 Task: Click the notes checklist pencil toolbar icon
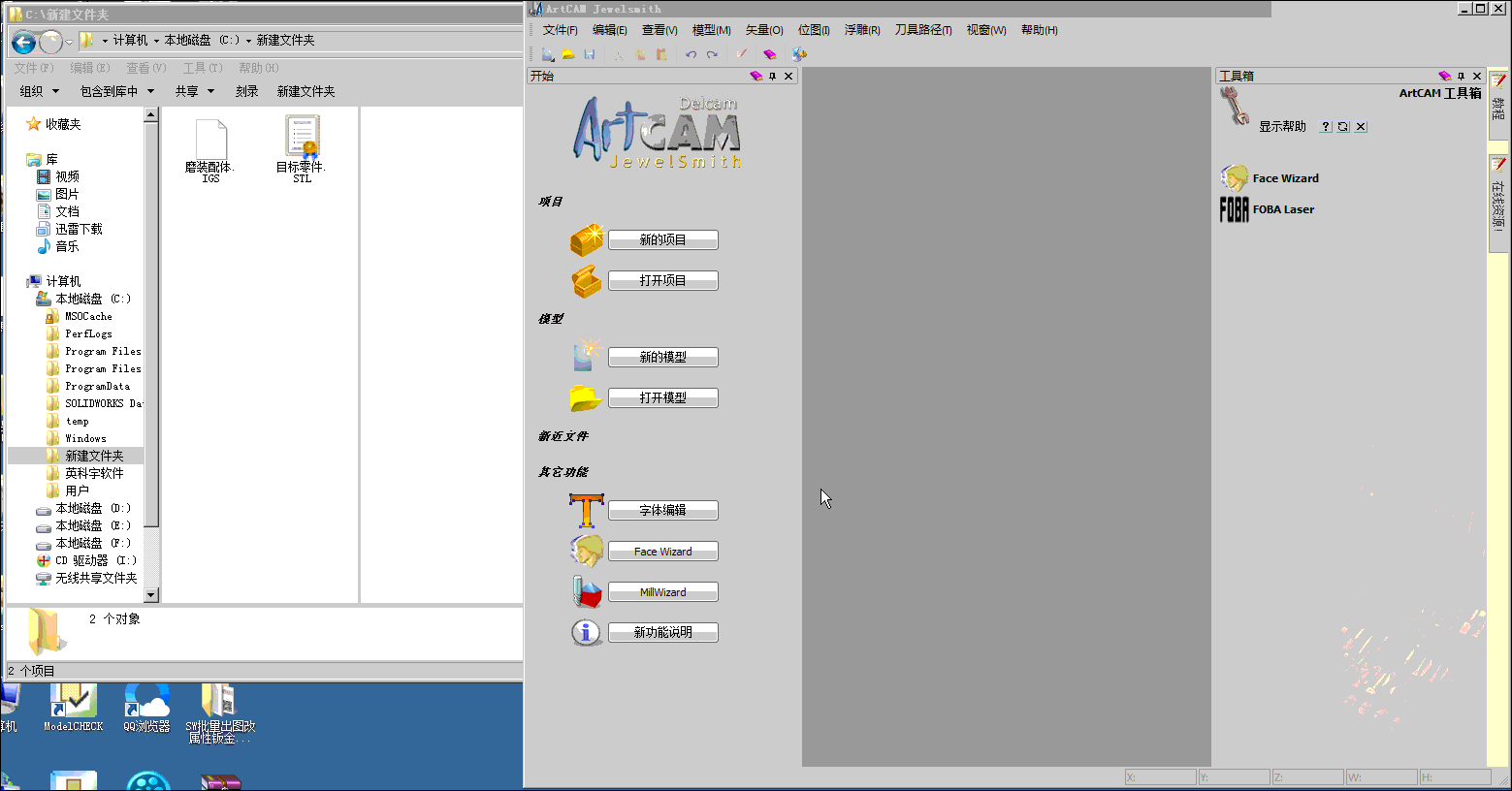[741, 54]
